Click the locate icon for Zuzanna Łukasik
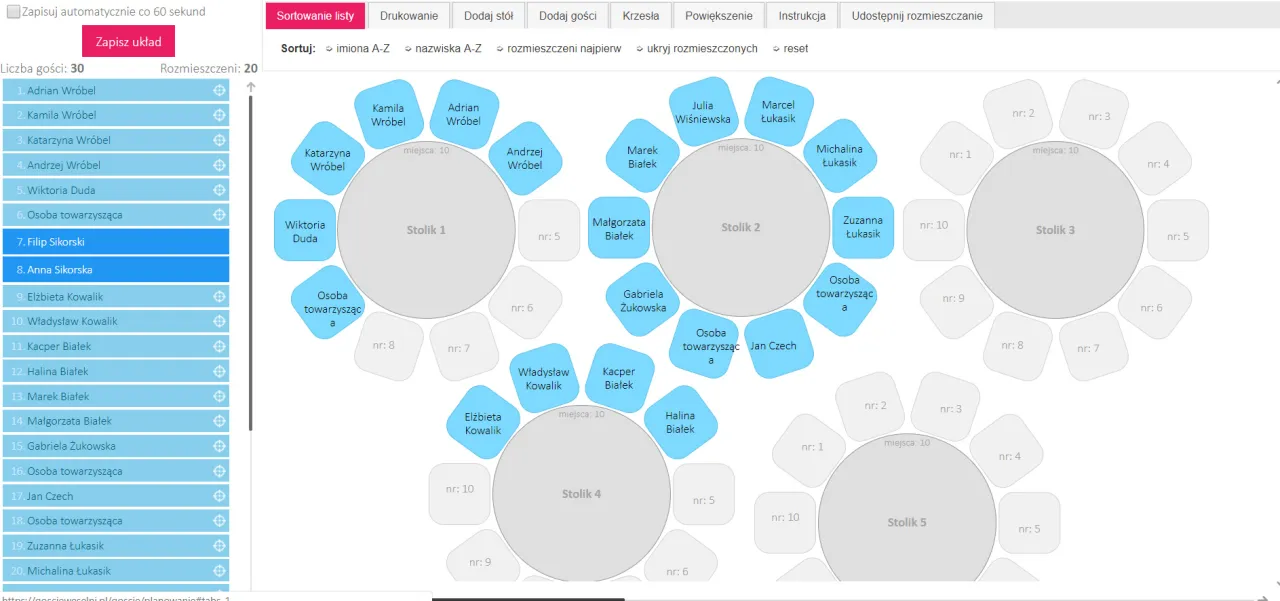 (x=219, y=546)
